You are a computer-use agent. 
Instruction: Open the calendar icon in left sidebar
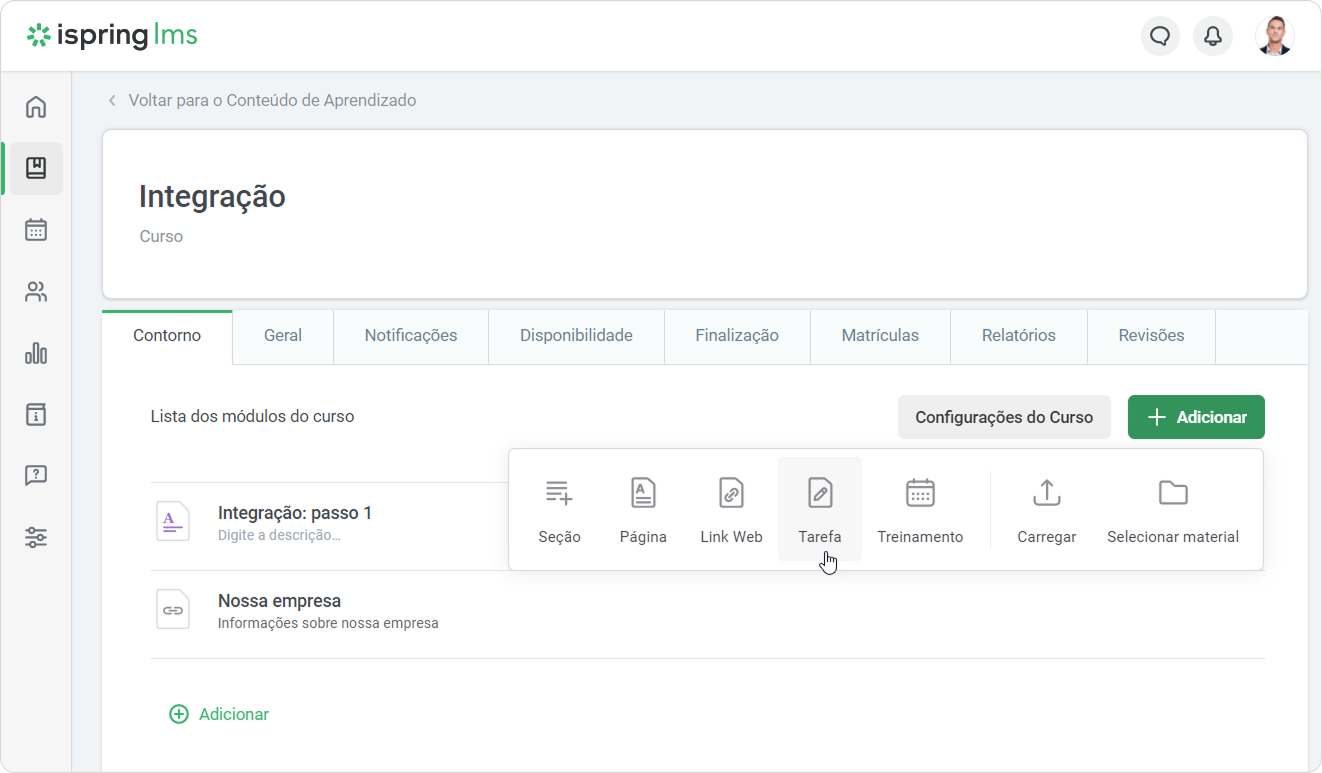coord(36,230)
